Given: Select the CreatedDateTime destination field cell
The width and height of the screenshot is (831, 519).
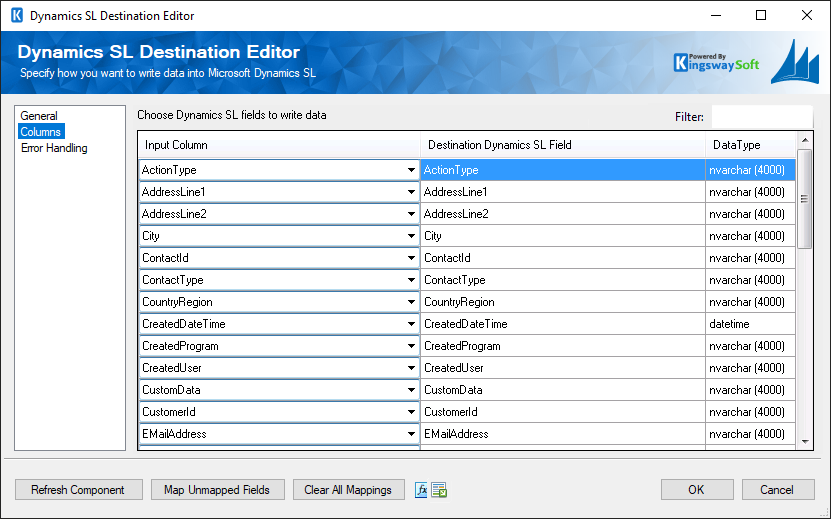Looking at the screenshot, I should point(563,324).
